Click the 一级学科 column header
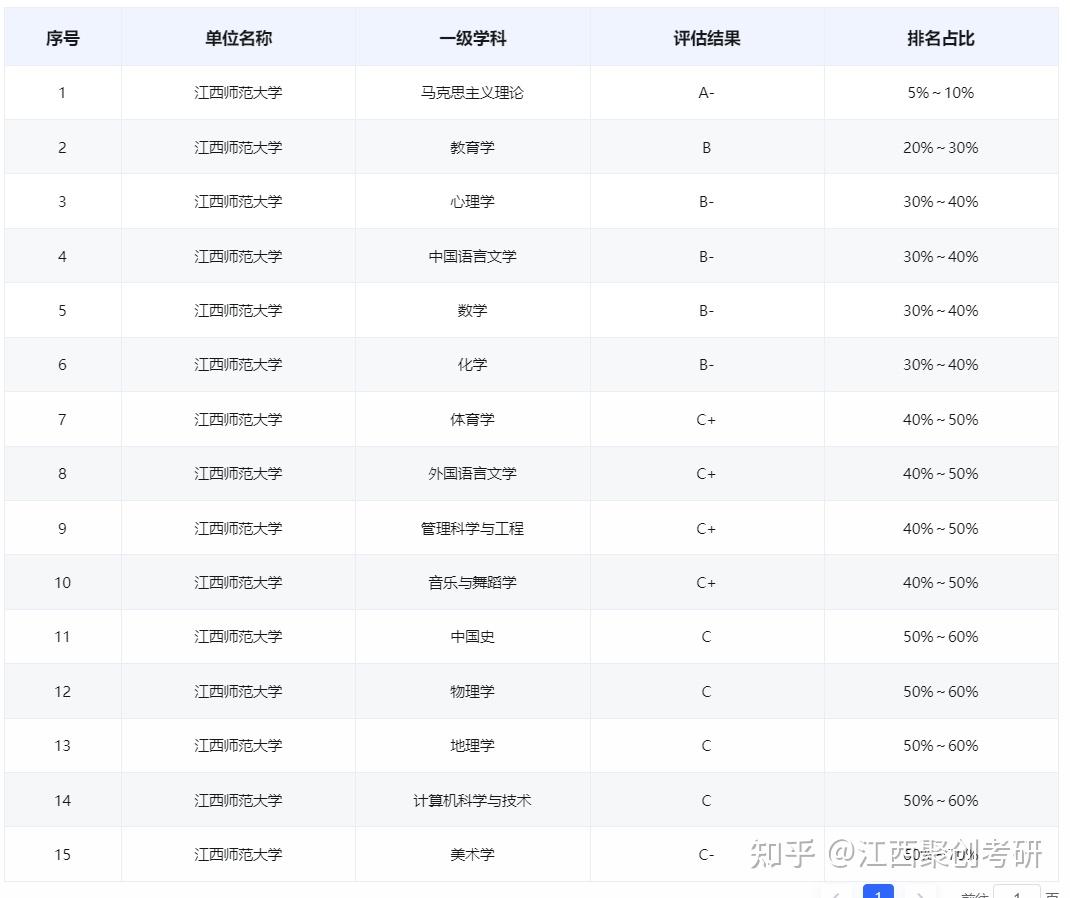 pos(472,38)
